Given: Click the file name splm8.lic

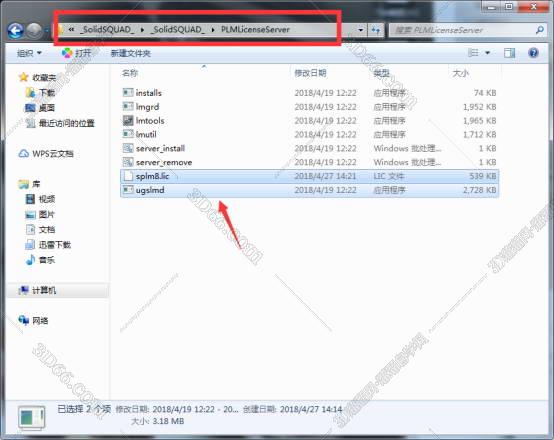Looking at the screenshot, I should pos(152,176).
